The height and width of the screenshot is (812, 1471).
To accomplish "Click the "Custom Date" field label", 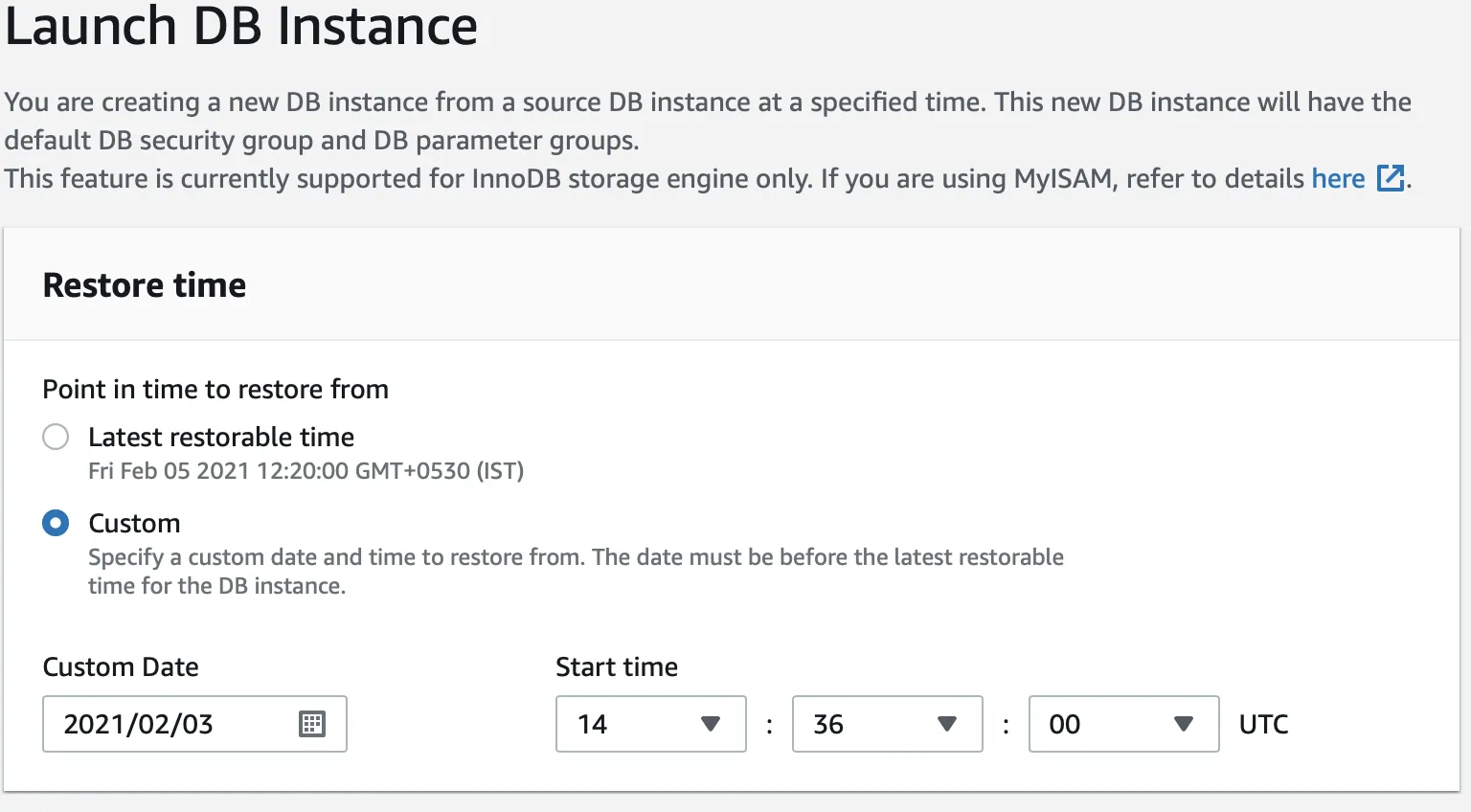I will (121, 667).
